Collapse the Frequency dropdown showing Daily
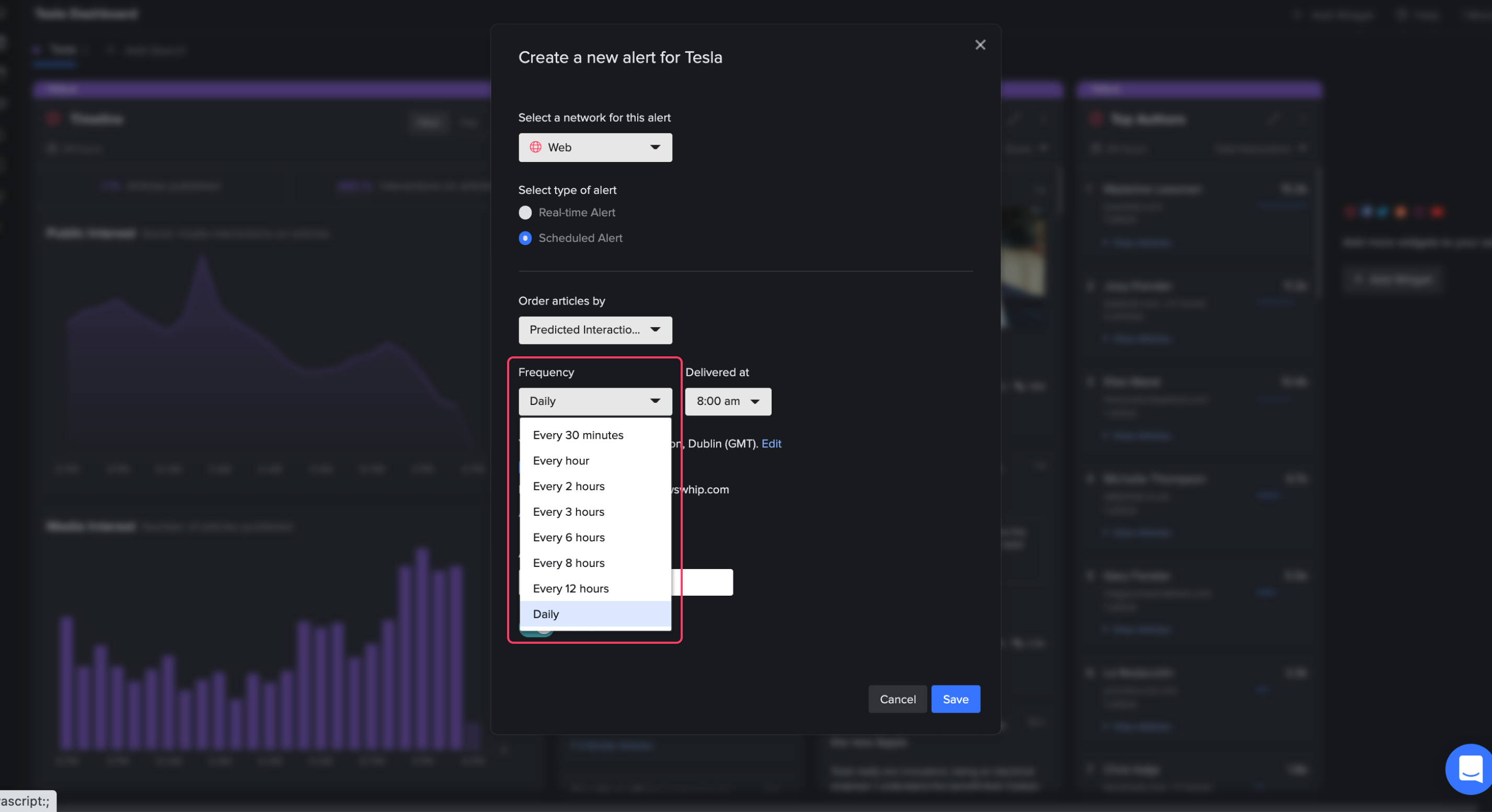This screenshot has width=1492, height=812. tap(595, 401)
